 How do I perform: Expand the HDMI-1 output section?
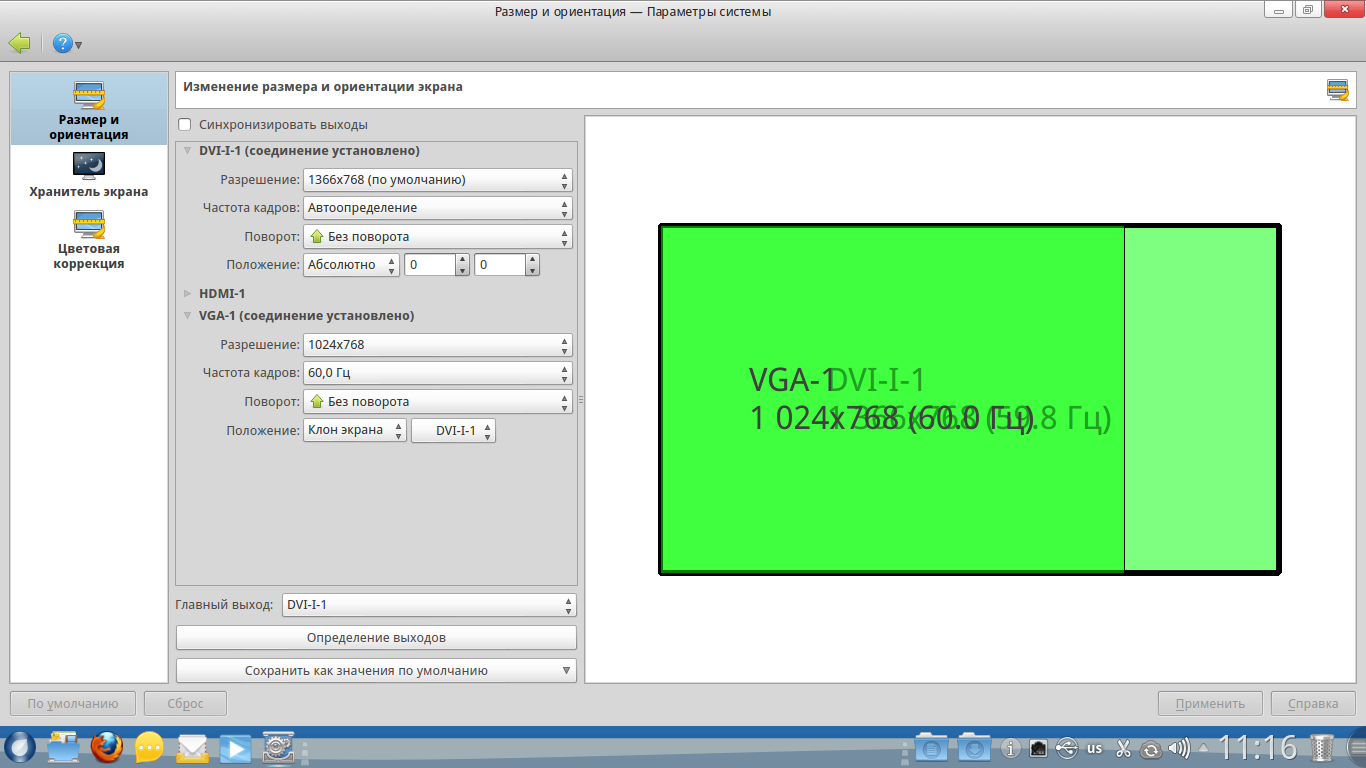[x=187, y=293]
